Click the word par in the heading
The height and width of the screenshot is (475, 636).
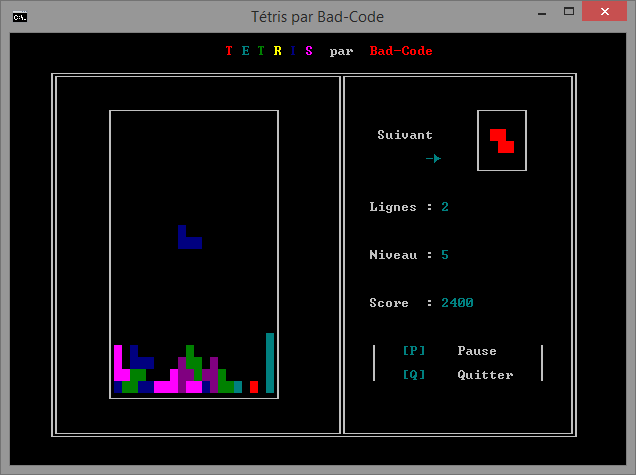click(x=341, y=52)
